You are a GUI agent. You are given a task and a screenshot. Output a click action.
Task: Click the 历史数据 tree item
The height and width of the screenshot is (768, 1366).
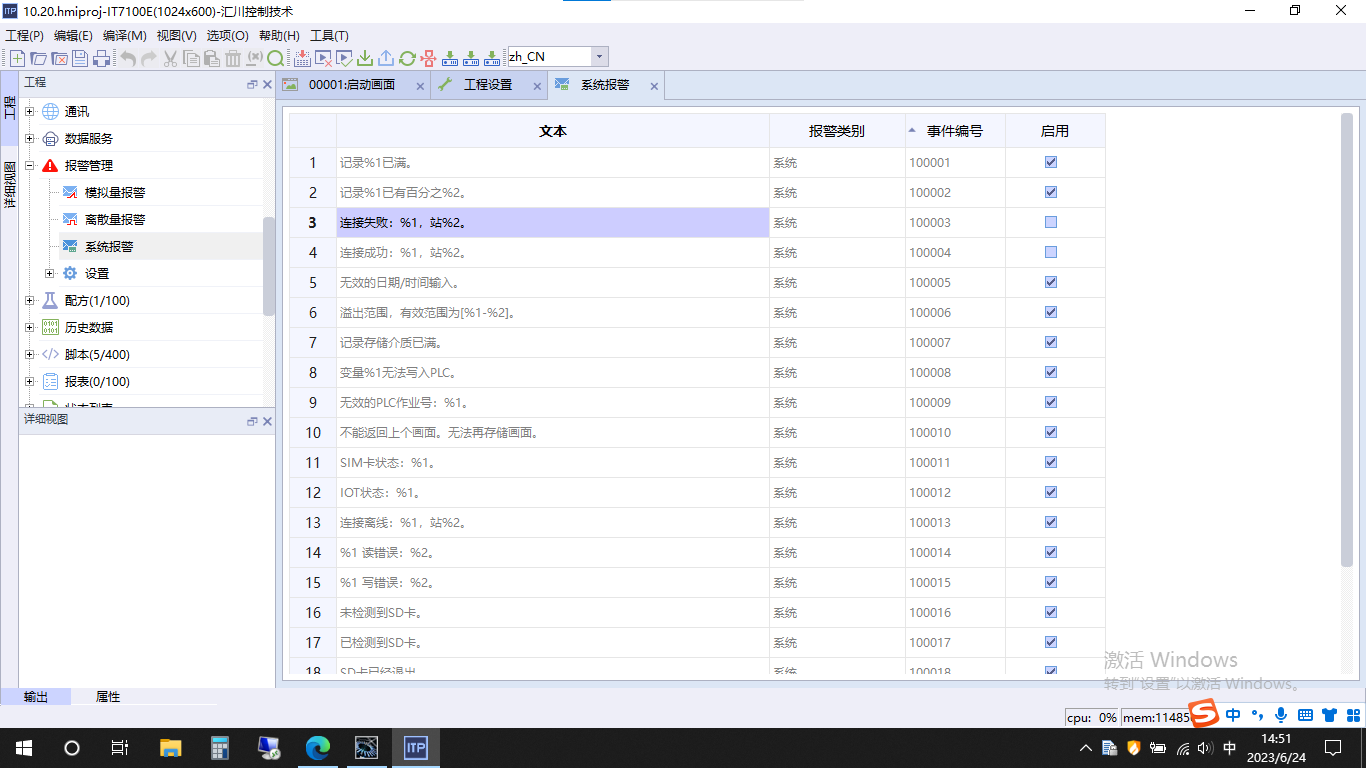pyautogui.click(x=89, y=327)
